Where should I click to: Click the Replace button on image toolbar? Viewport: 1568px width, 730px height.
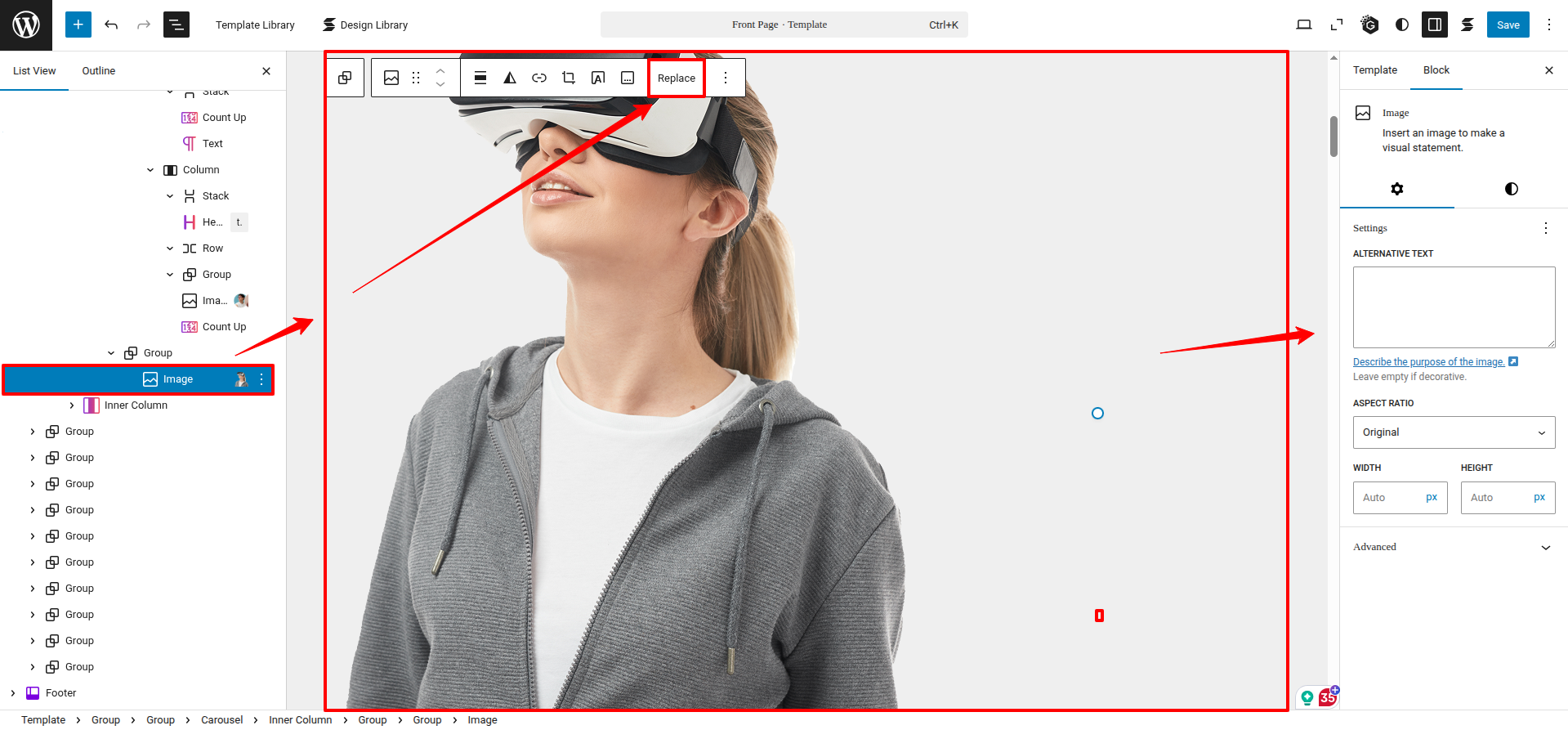(x=676, y=78)
